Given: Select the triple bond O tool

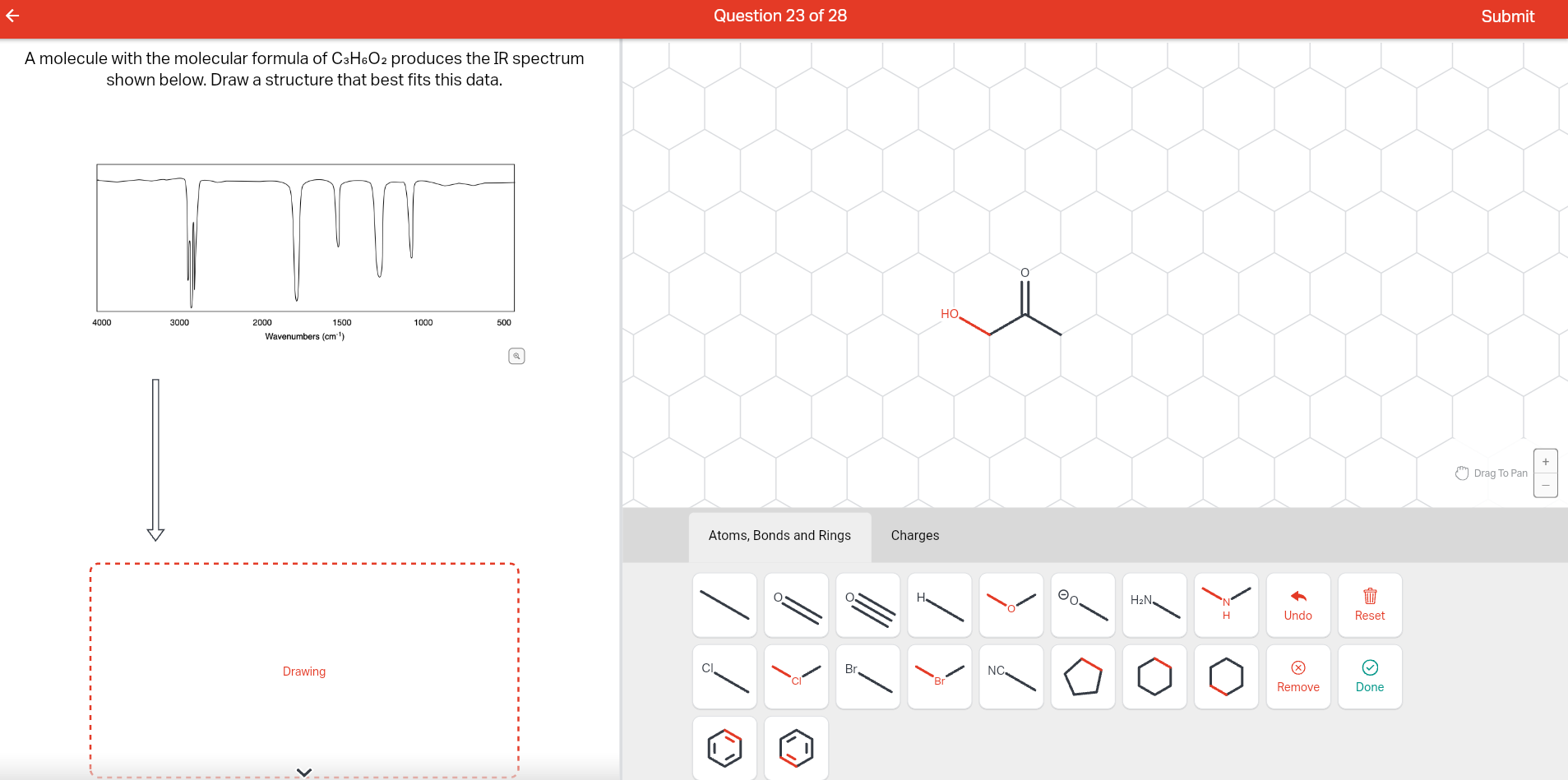Looking at the screenshot, I should point(867,605).
